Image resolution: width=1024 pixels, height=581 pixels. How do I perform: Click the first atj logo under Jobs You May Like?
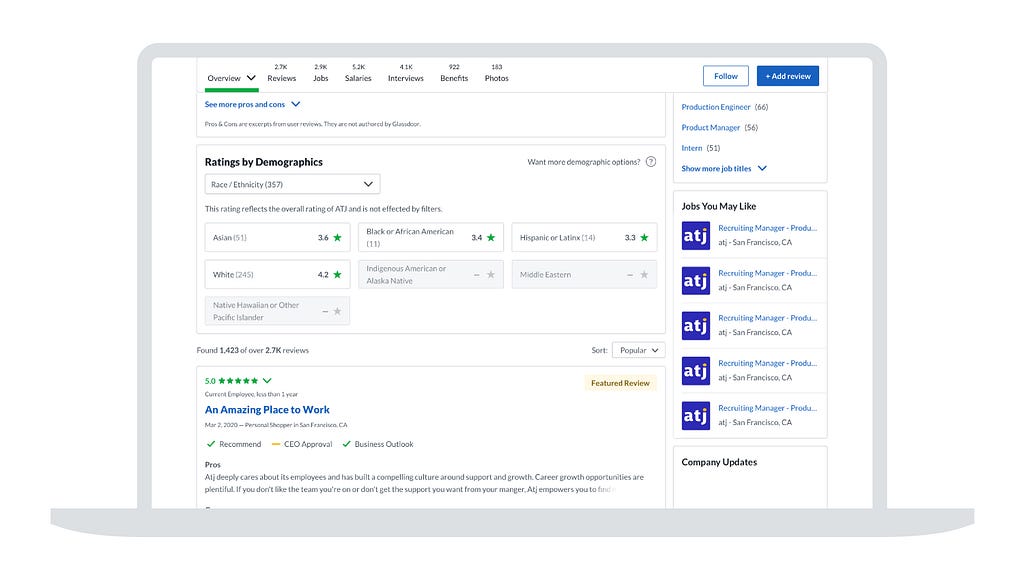click(696, 236)
